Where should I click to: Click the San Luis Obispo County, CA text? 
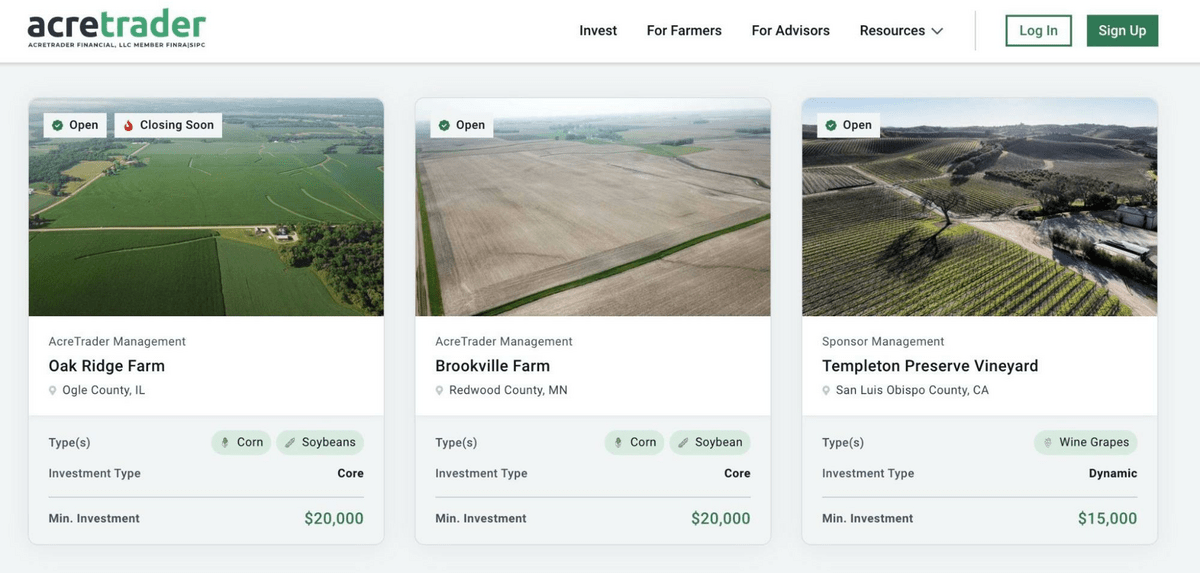[912, 391]
